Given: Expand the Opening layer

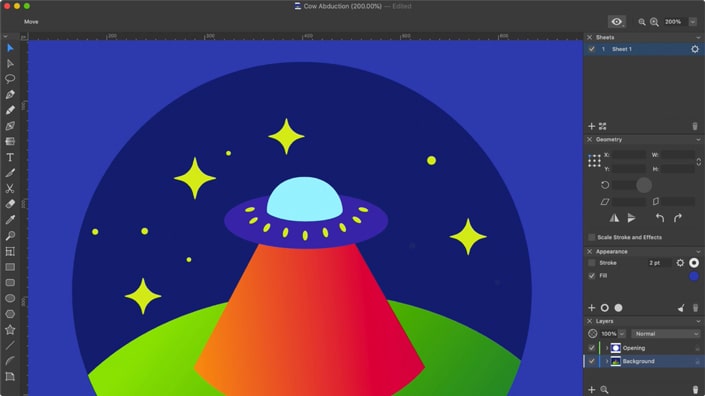Looking at the screenshot, I should tap(607, 348).
